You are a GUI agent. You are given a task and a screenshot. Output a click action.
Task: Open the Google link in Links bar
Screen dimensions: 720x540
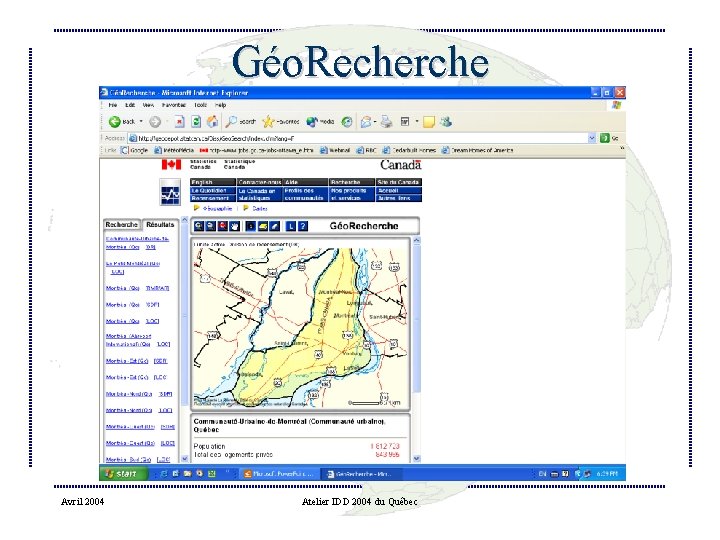pyautogui.click(x=134, y=150)
